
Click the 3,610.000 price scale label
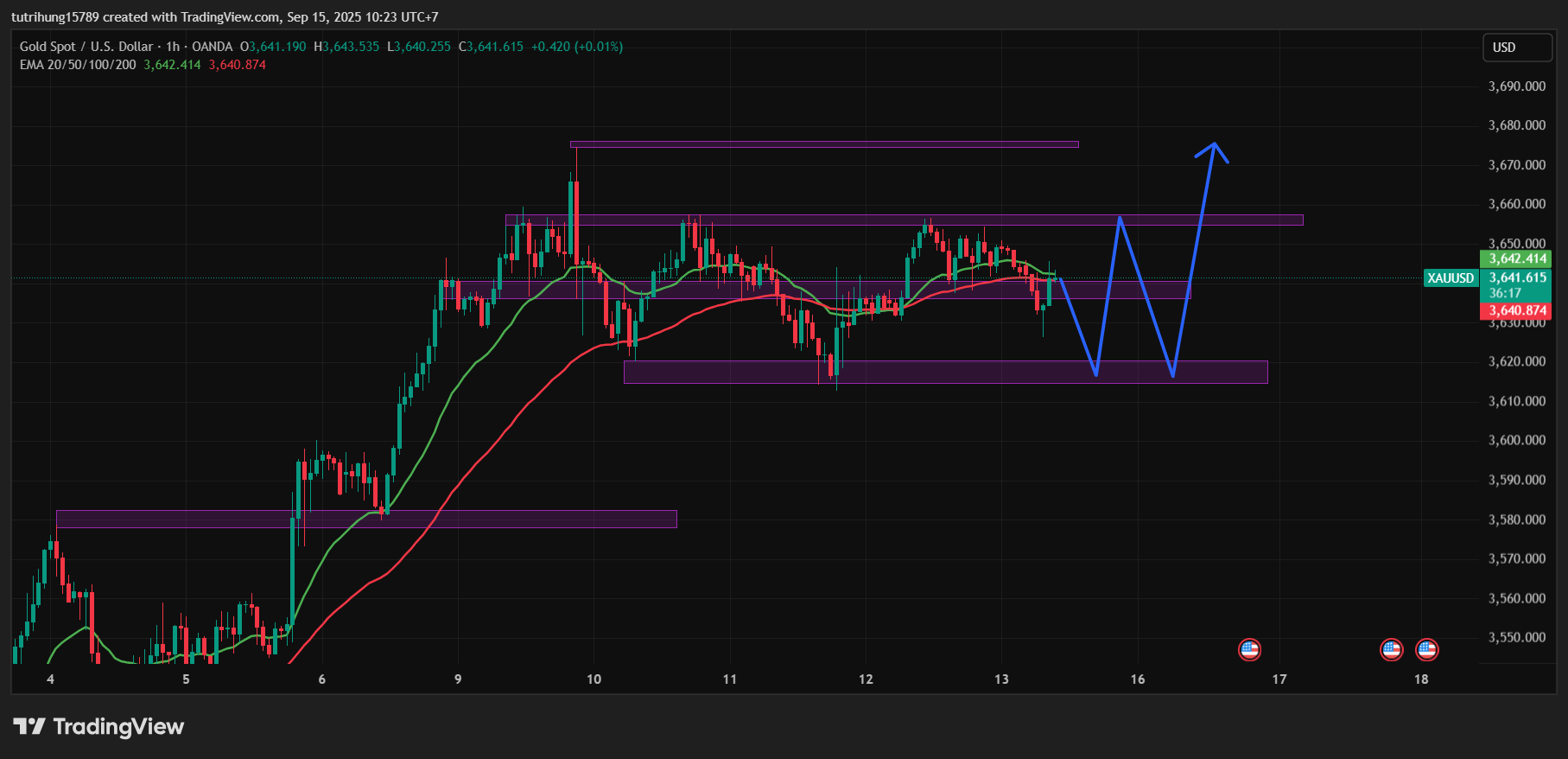[x=1517, y=401]
